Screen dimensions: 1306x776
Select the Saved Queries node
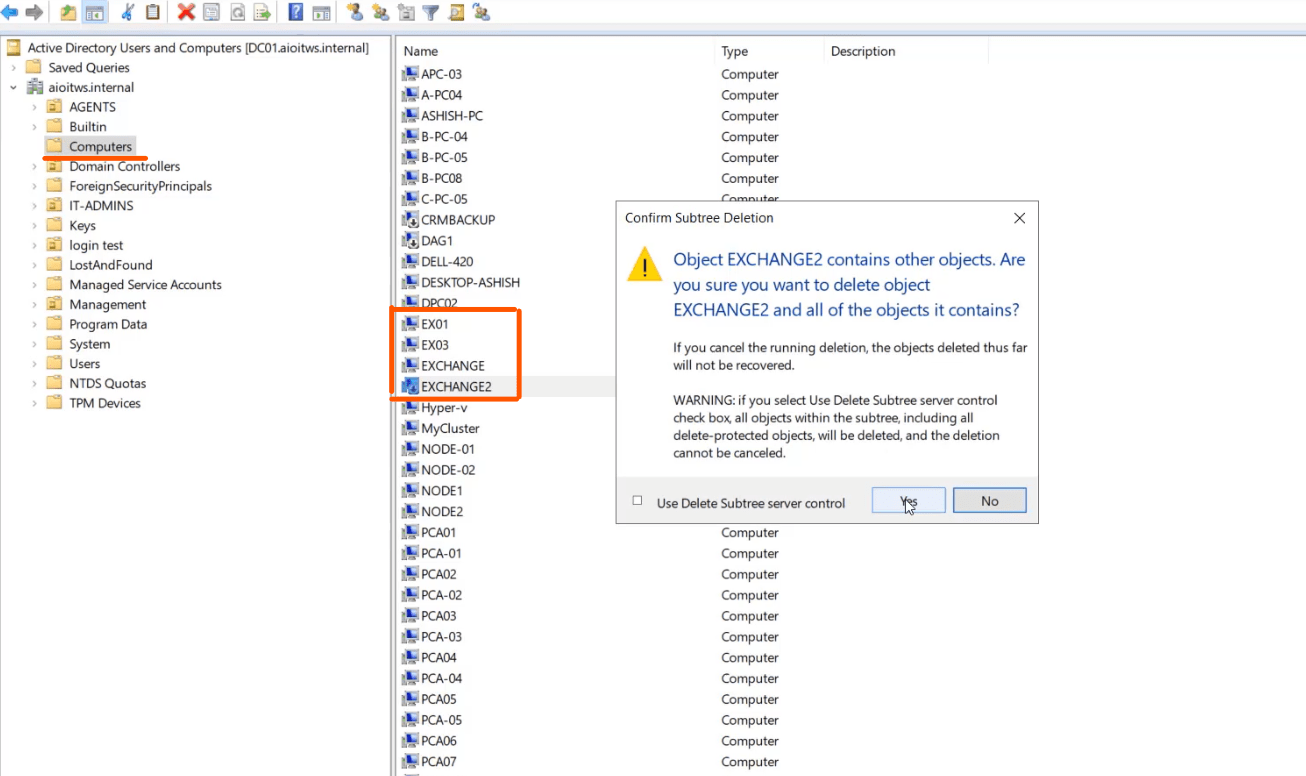pos(88,67)
